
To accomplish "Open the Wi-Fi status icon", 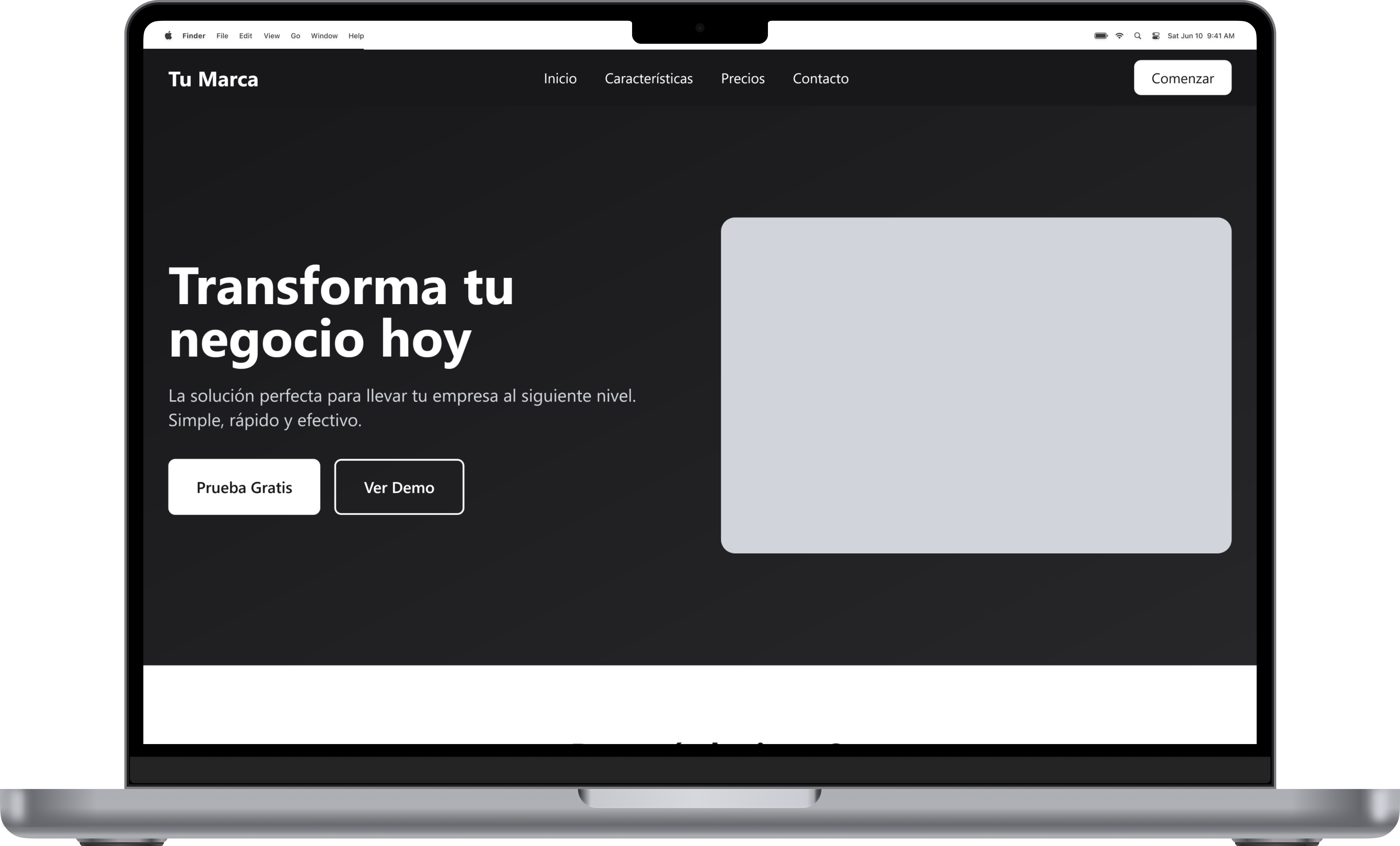I will [x=1119, y=36].
